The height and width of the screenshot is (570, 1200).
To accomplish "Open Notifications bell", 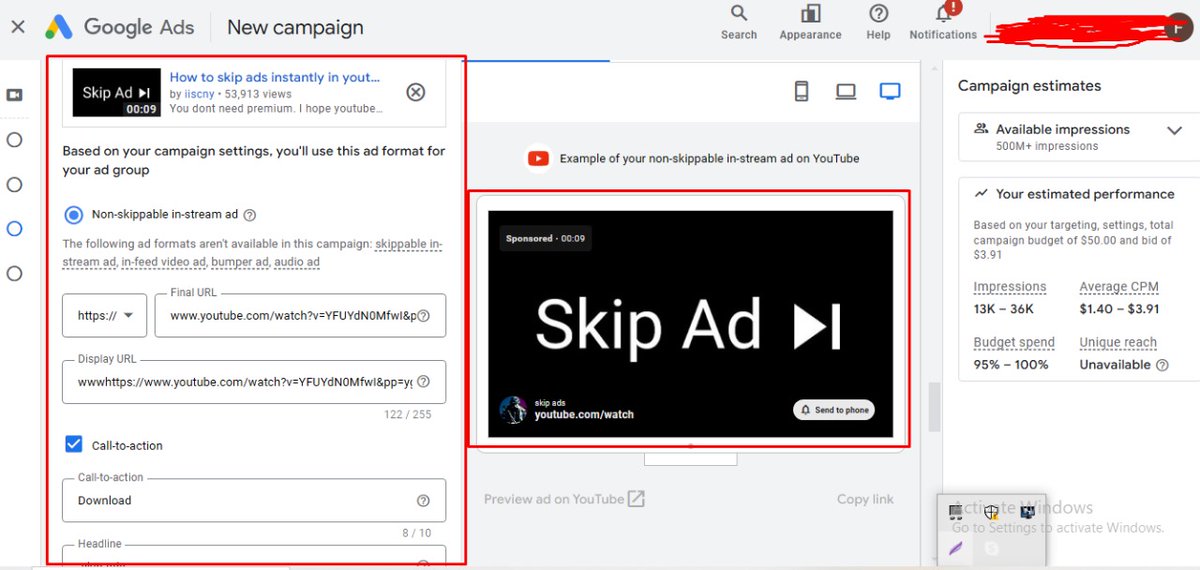I will (943, 22).
